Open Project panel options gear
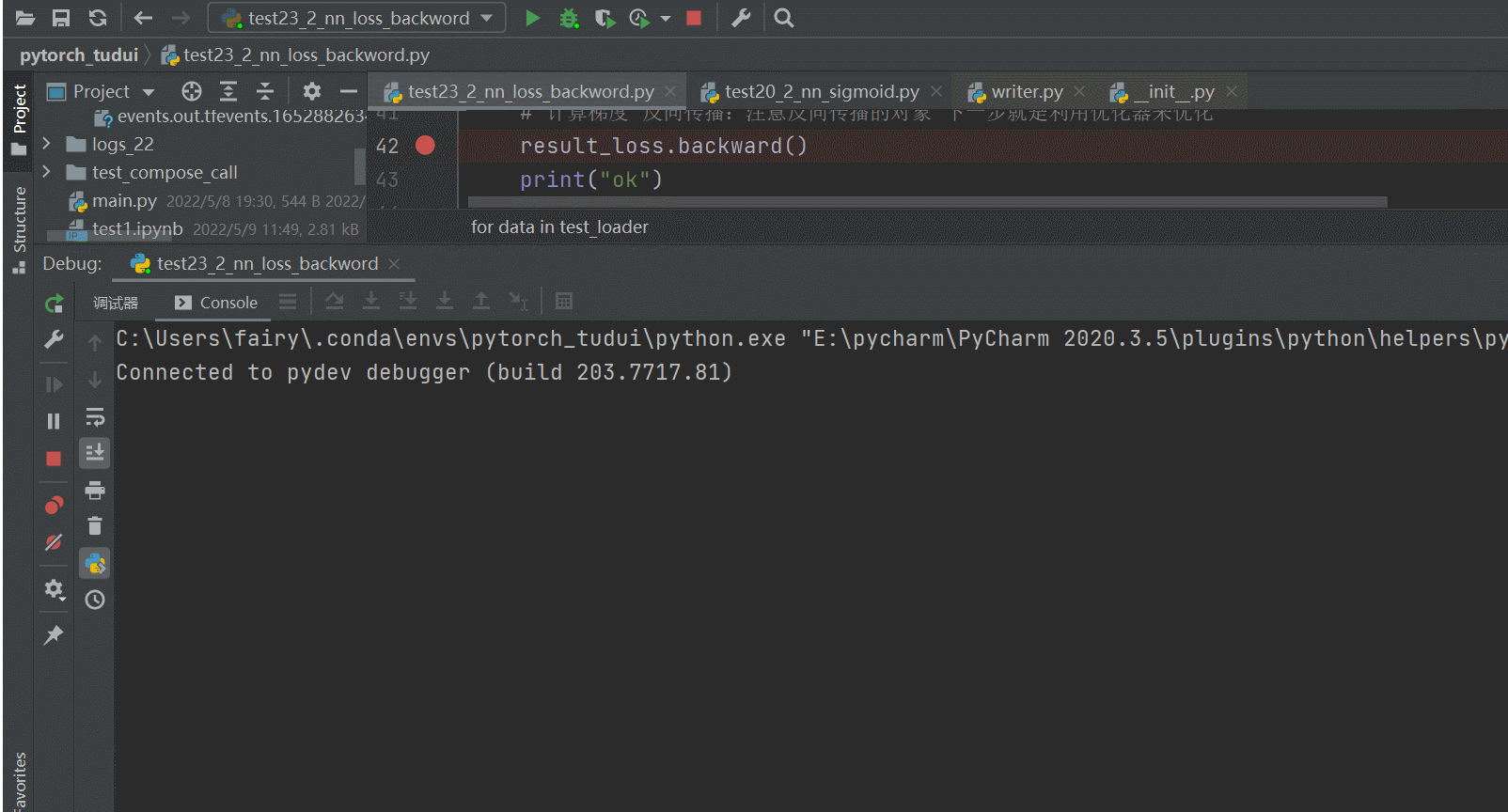 312,91
